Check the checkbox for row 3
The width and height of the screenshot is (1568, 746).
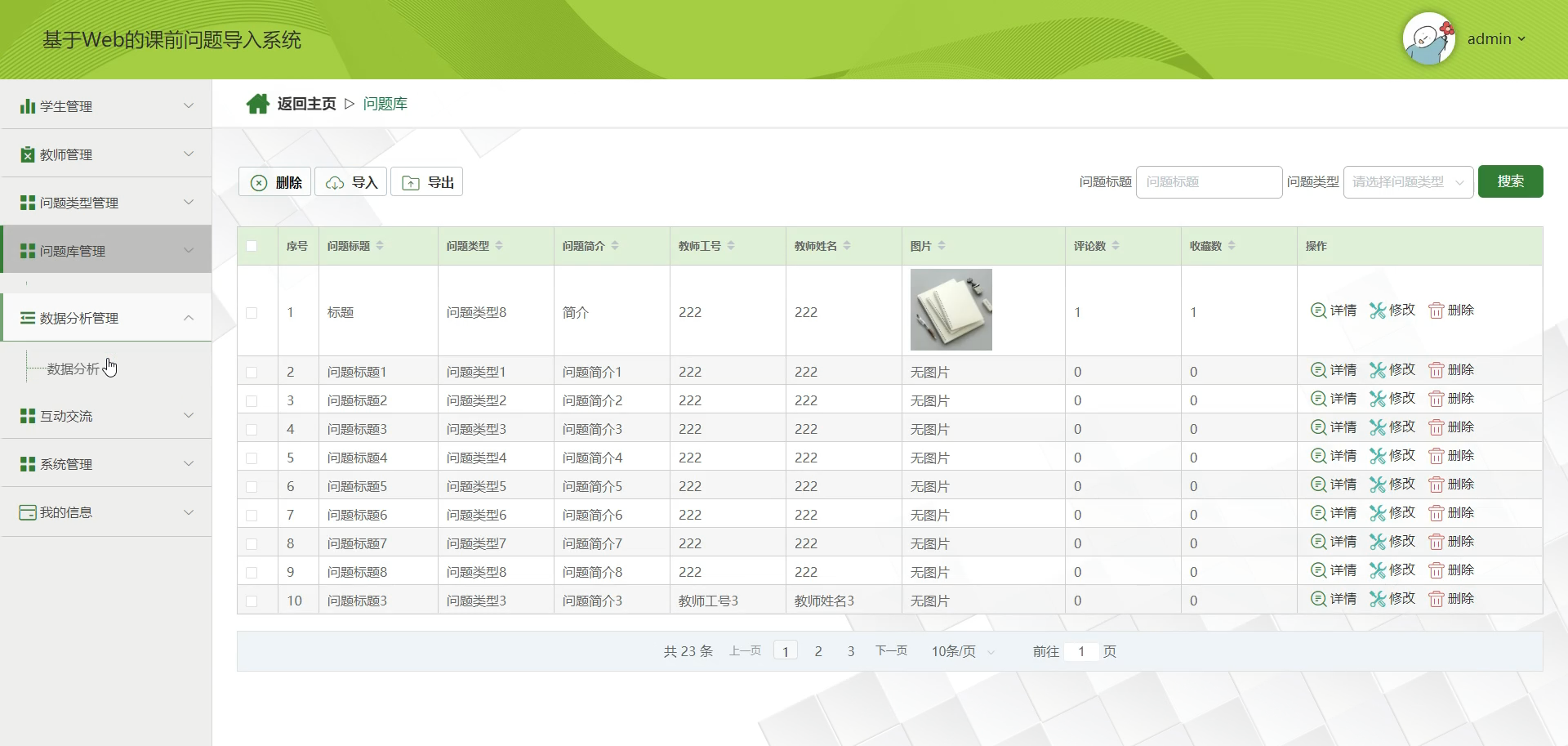(x=252, y=401)
